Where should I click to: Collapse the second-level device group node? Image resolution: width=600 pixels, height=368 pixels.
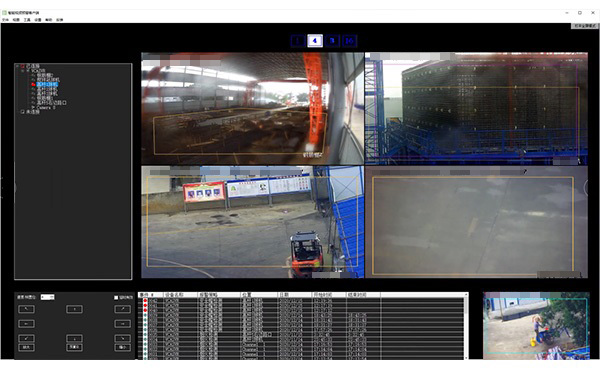pos(23,71)
